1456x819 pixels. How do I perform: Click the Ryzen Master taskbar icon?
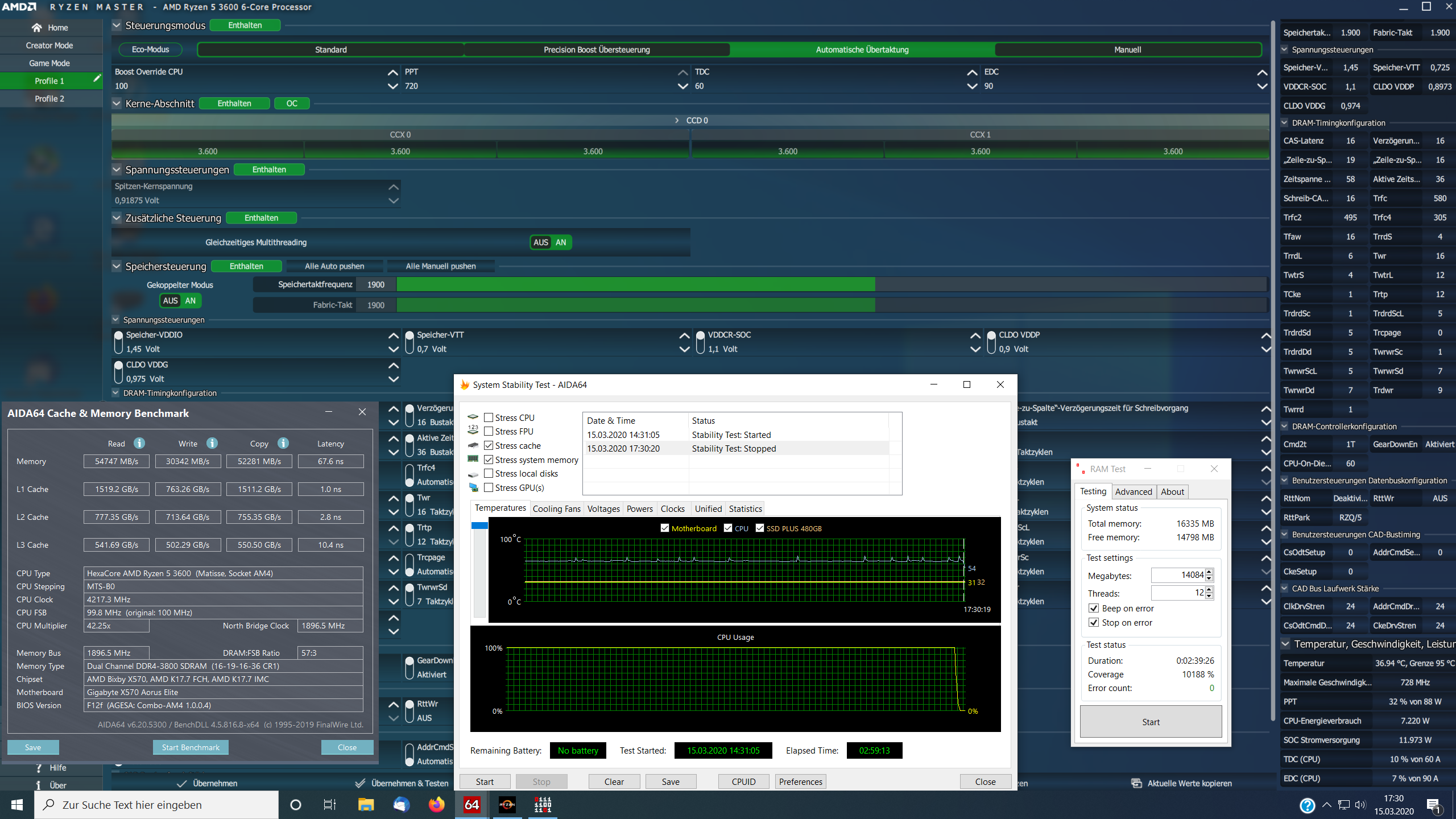[x=507, y=805]
